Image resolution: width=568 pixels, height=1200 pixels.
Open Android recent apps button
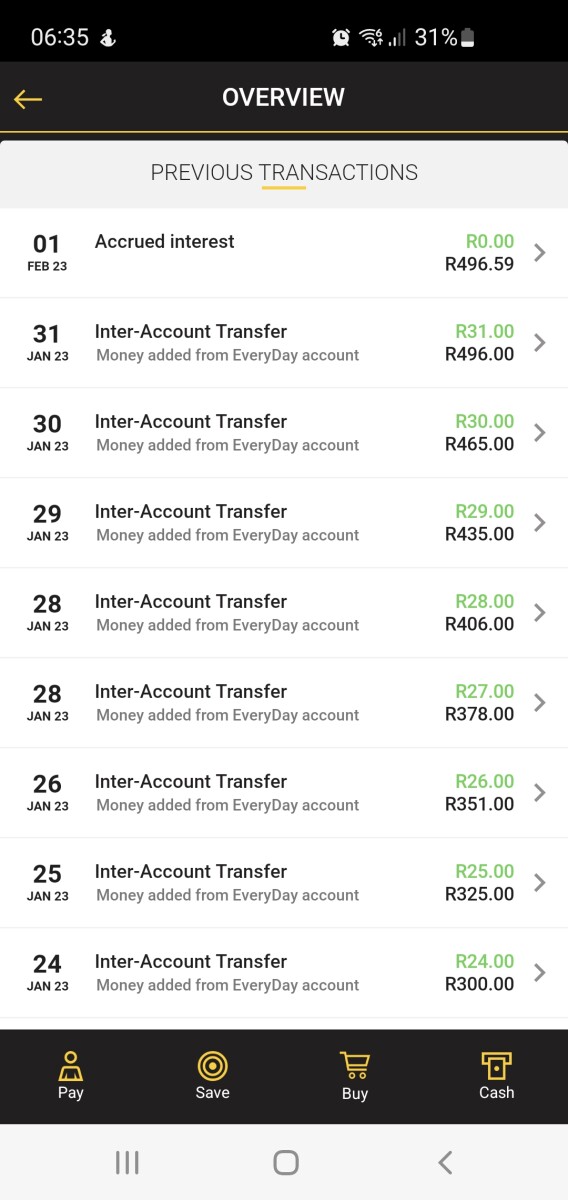click(x=127, y=1162)
